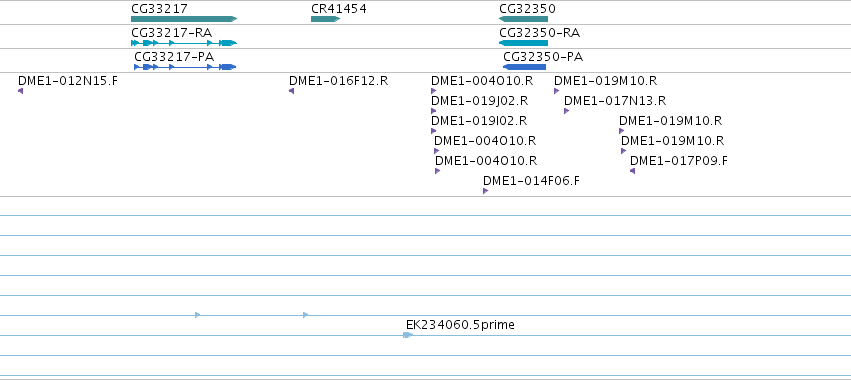Viewport: 851px width, 380px height.
Task: Open the CG33217-RA transcript label
Action: tap(172, 33)
